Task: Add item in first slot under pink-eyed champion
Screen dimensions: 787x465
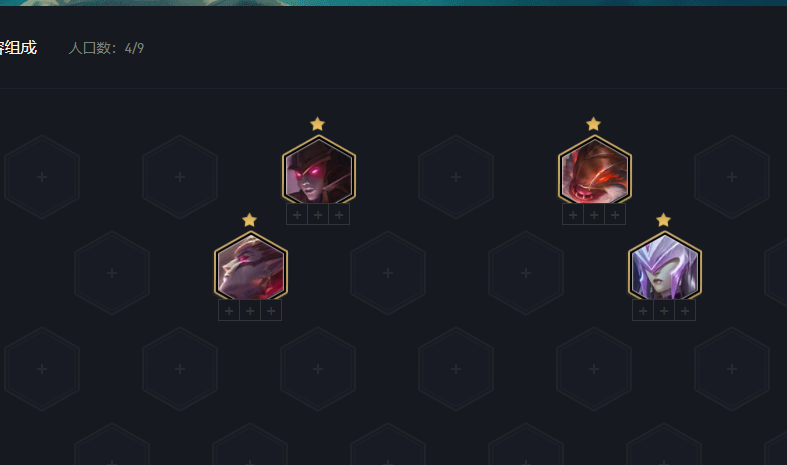Action: click(x=297, y=215)
